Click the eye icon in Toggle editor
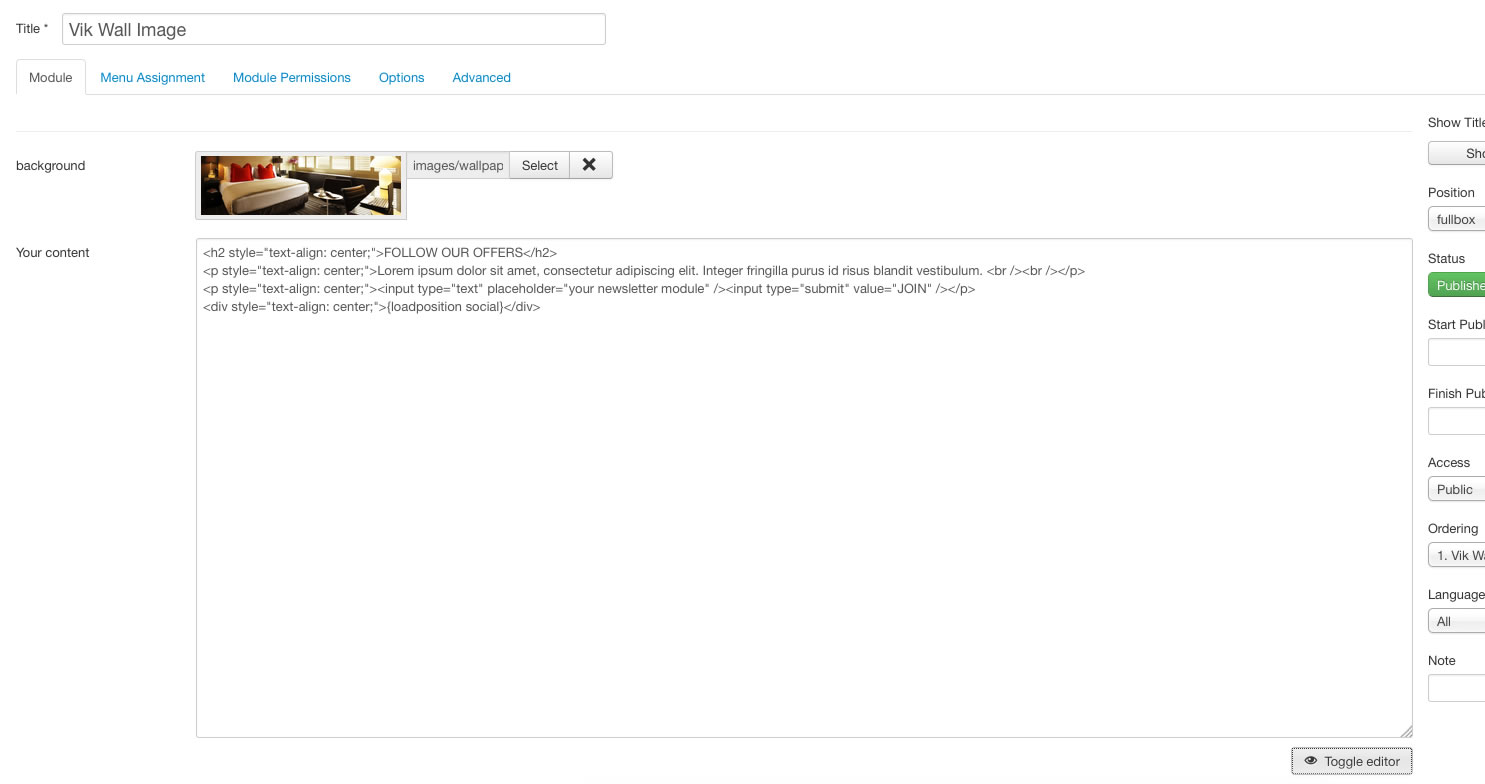The height and width of the screenshot is (784, 1485). coord(1310,761)
